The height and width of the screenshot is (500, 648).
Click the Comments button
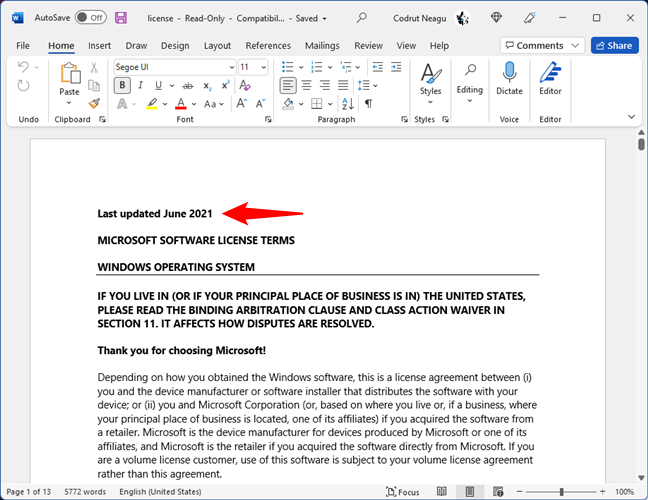[x=542, y=45]
